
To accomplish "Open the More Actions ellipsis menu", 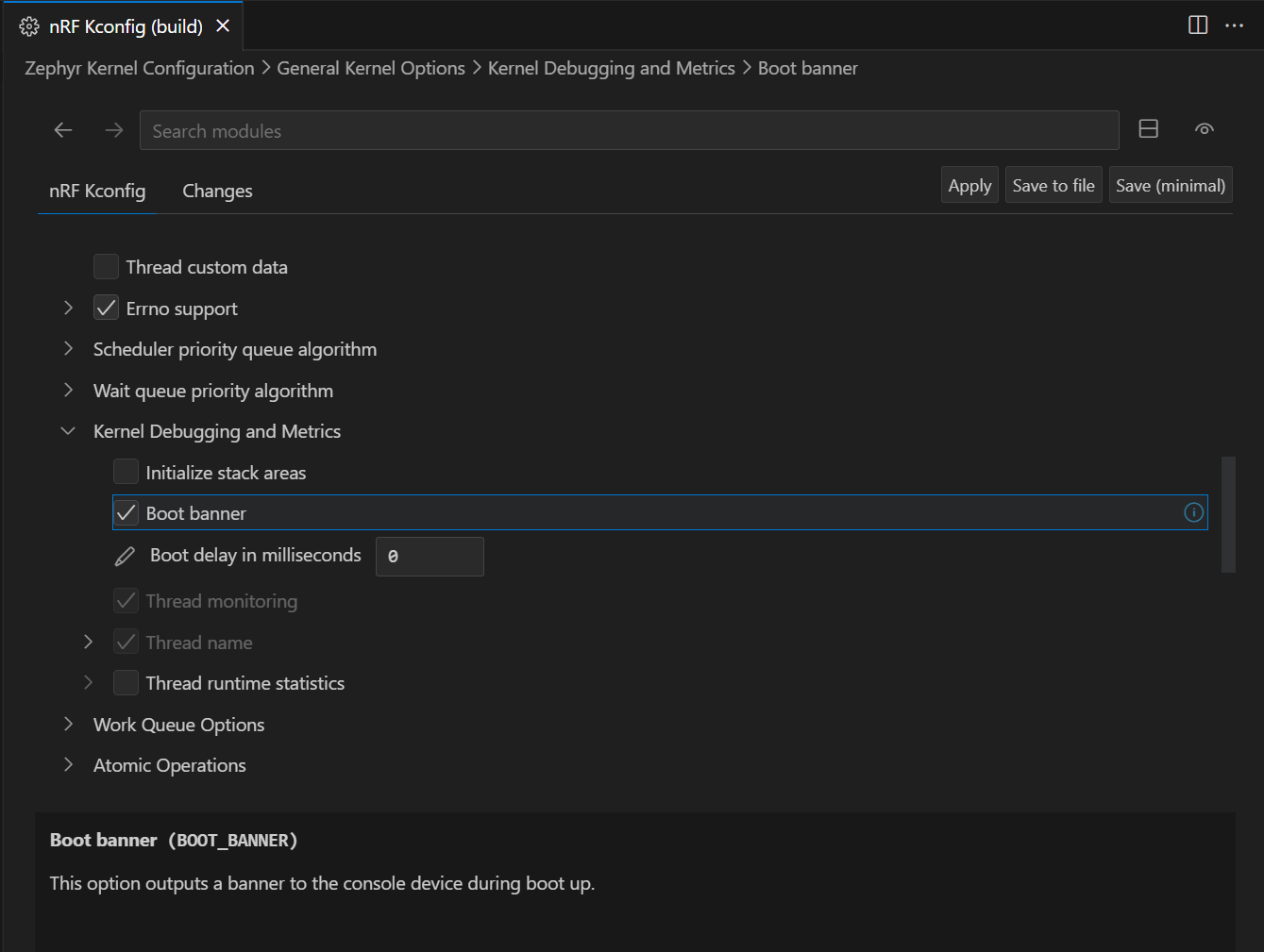I will [x=1234, y=25].
